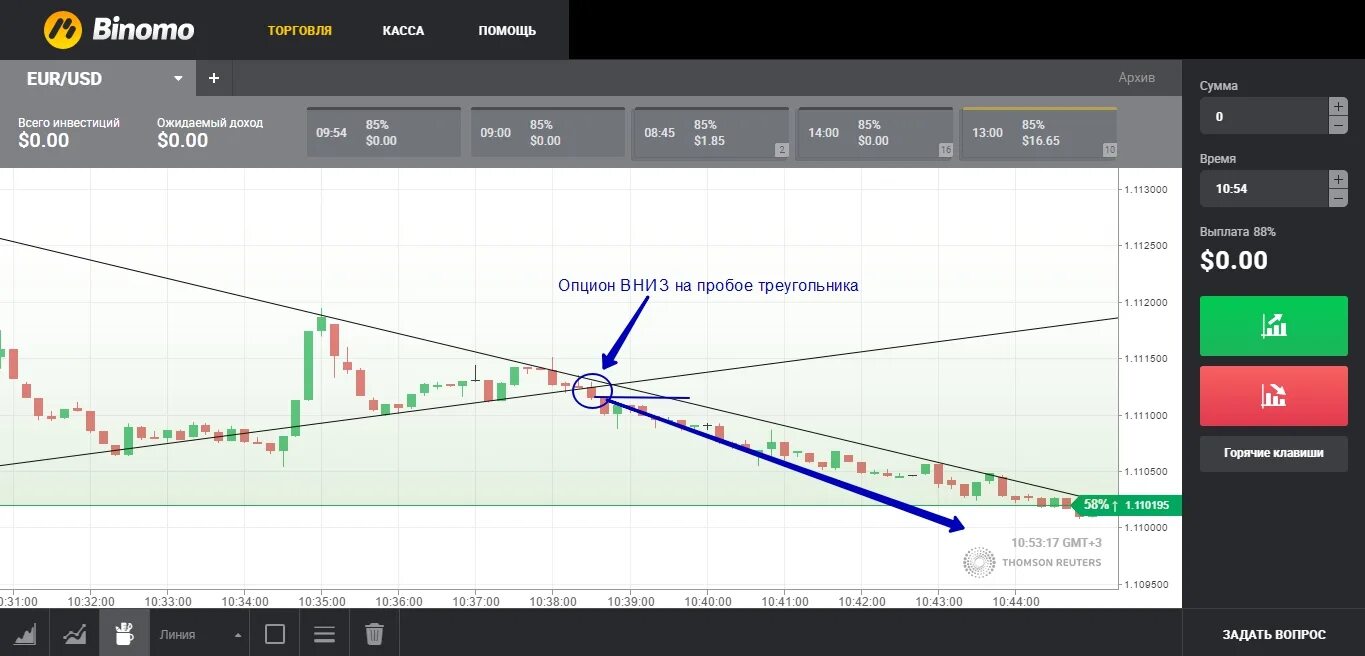Select the 13:00 expiry card with $16.65
Viewport: 1365px width, 656px height.
pyautogui.click(x=1039, y=132)
